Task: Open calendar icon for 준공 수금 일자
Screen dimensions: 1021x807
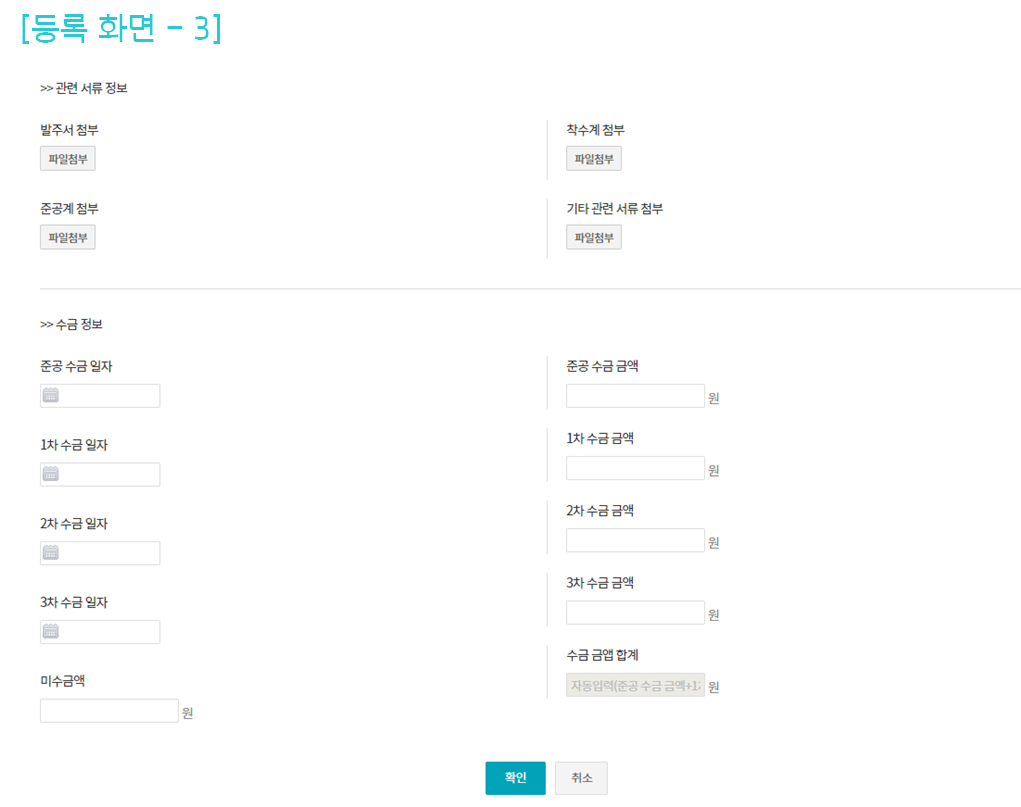Action: click(51, 395)
